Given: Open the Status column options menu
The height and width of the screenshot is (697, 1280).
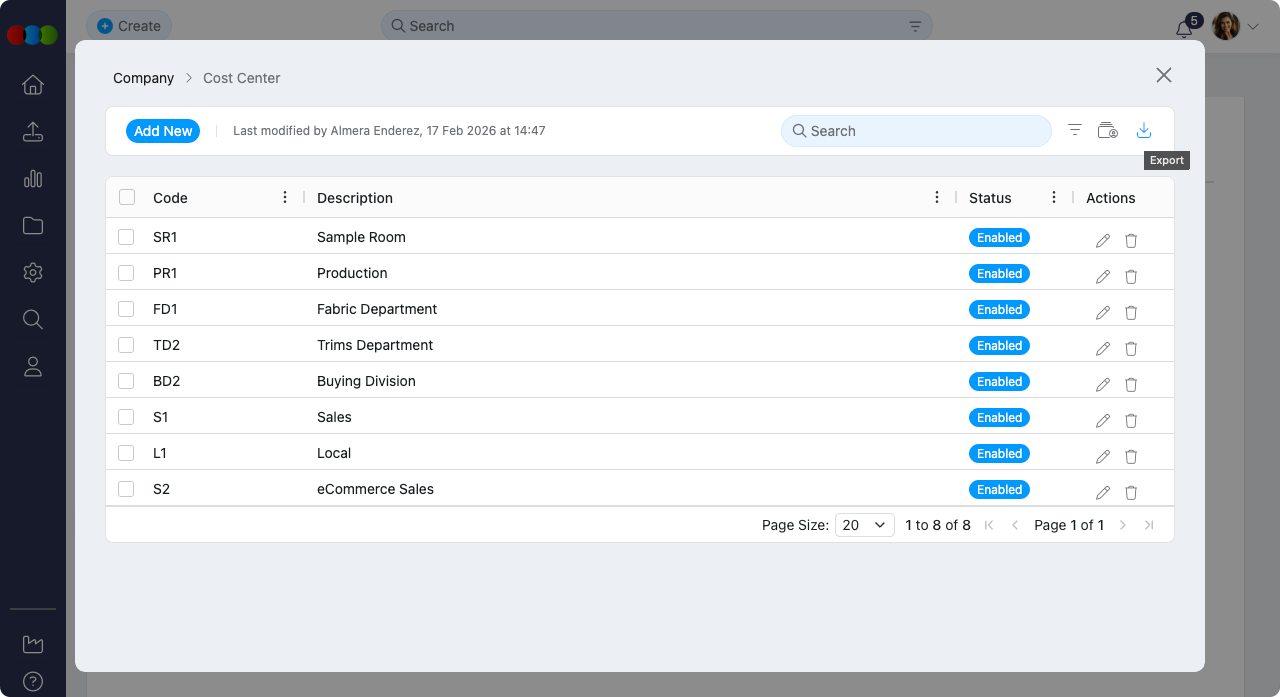Looking at the screenshot, I should pyautogui.click(x=1054, y=198).
